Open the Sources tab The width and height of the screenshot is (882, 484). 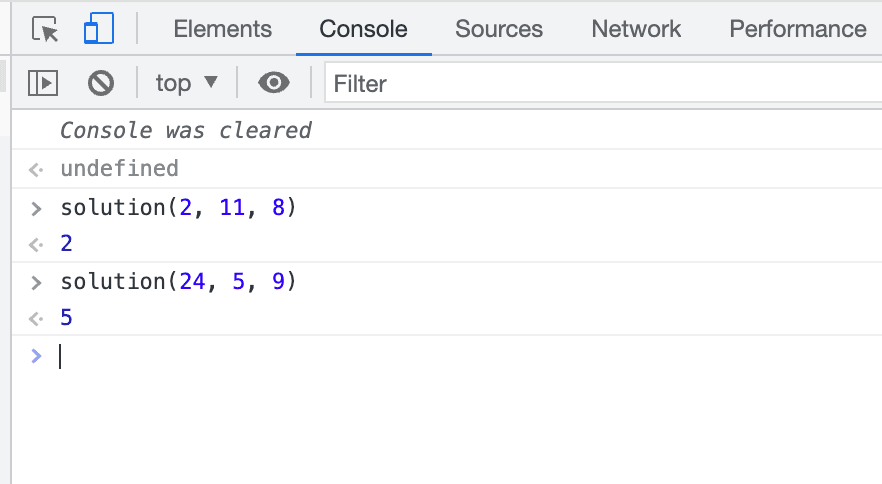tap(499, 29)
